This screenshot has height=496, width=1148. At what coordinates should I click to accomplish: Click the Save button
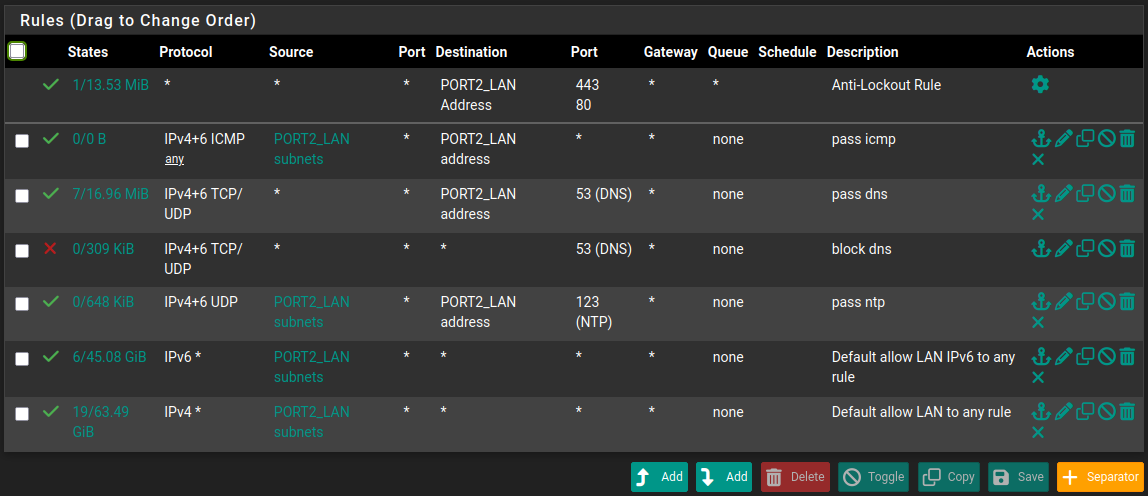(x=1018, y=477)
